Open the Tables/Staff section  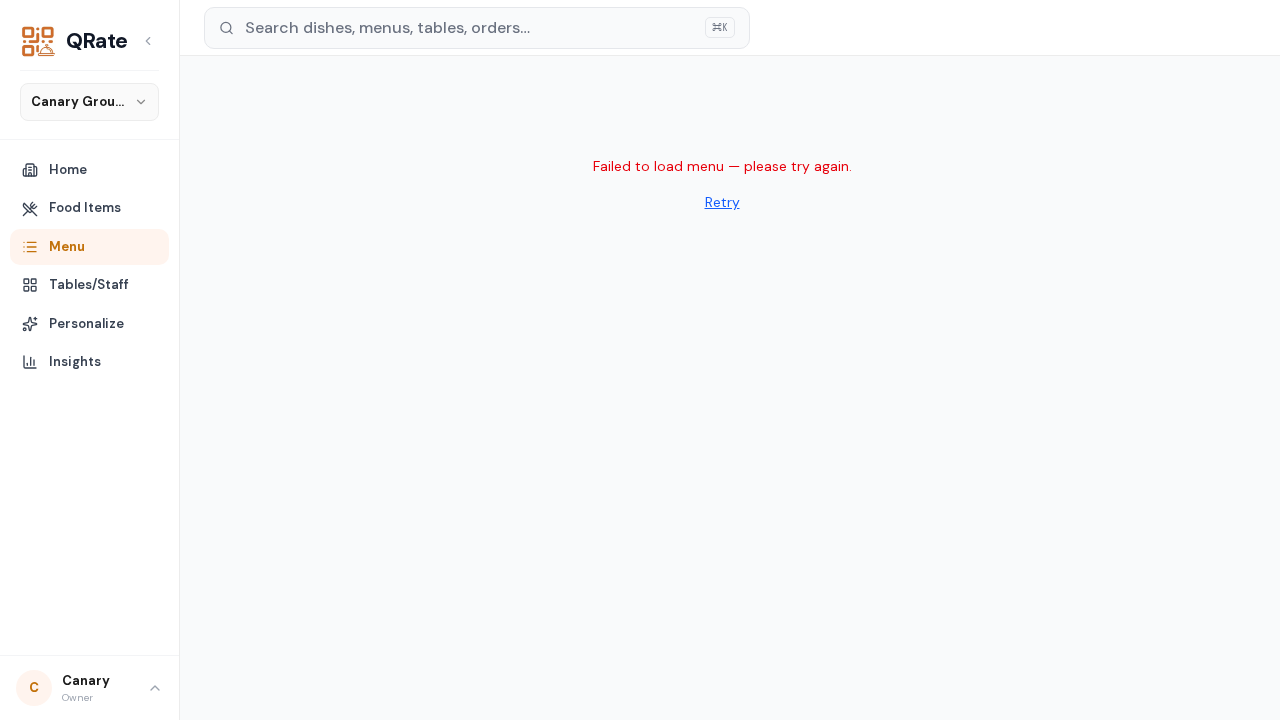(89, 285)
